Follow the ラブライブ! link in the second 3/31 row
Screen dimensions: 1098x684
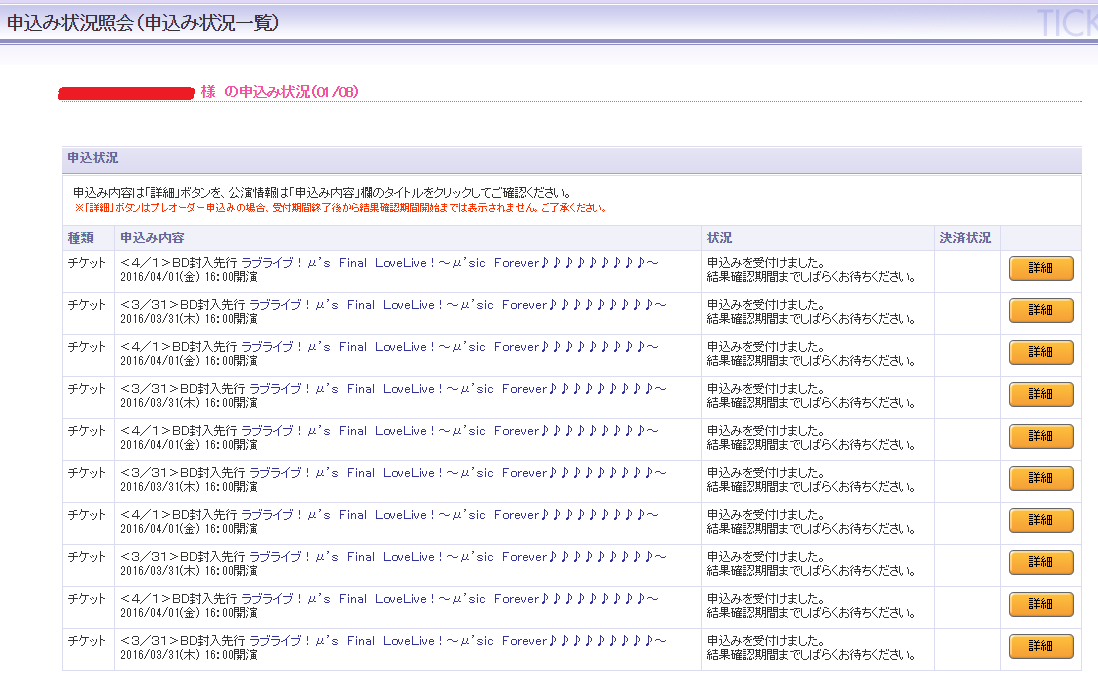tap(458, 389)
